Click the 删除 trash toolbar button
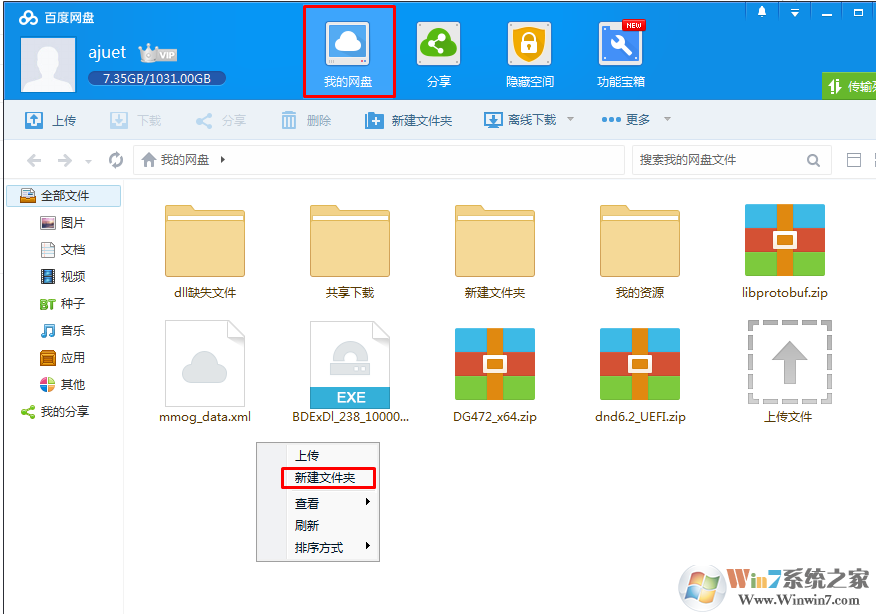This screenshot has height=614, width=876. [306, 120]
